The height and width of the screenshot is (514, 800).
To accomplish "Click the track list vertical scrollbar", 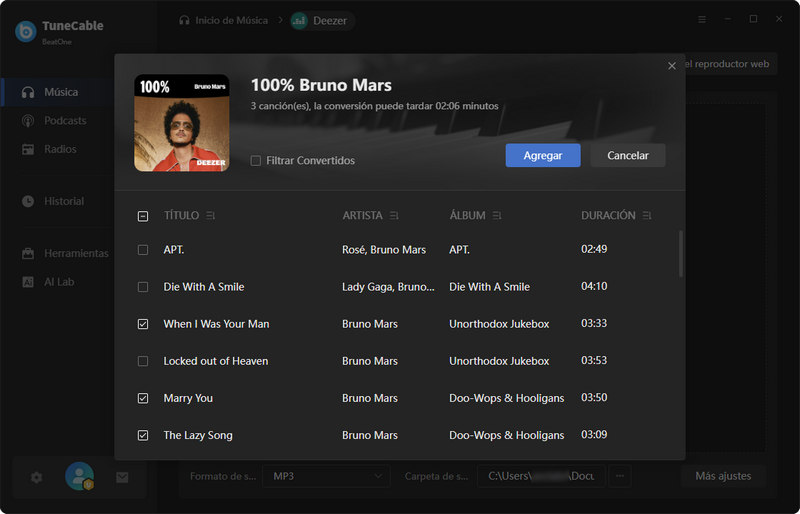I will coord(681,254).
